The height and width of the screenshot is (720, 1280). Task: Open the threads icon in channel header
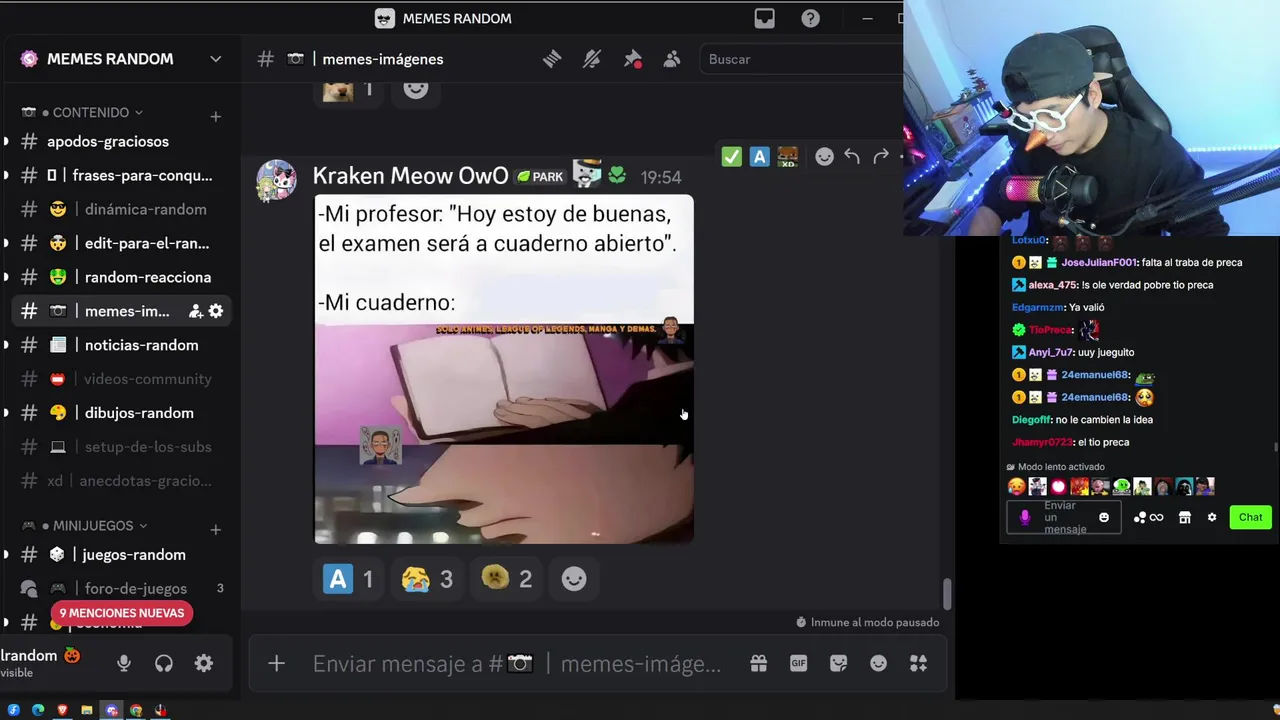(x=552, y=59)
